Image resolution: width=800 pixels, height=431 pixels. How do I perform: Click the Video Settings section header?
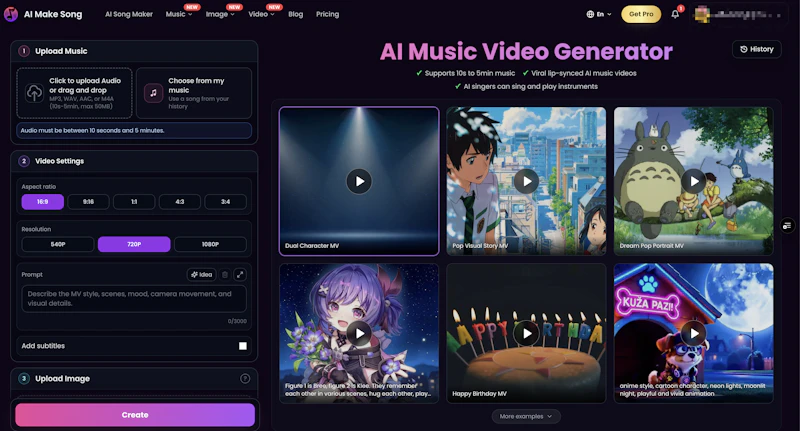click(134, 161)
